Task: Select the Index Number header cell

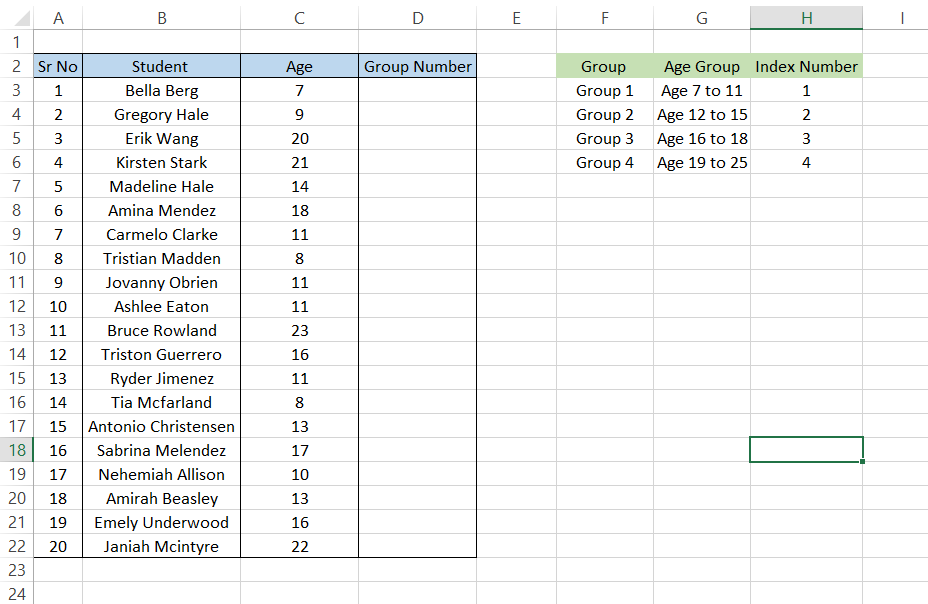Action: tap(806, 66)
